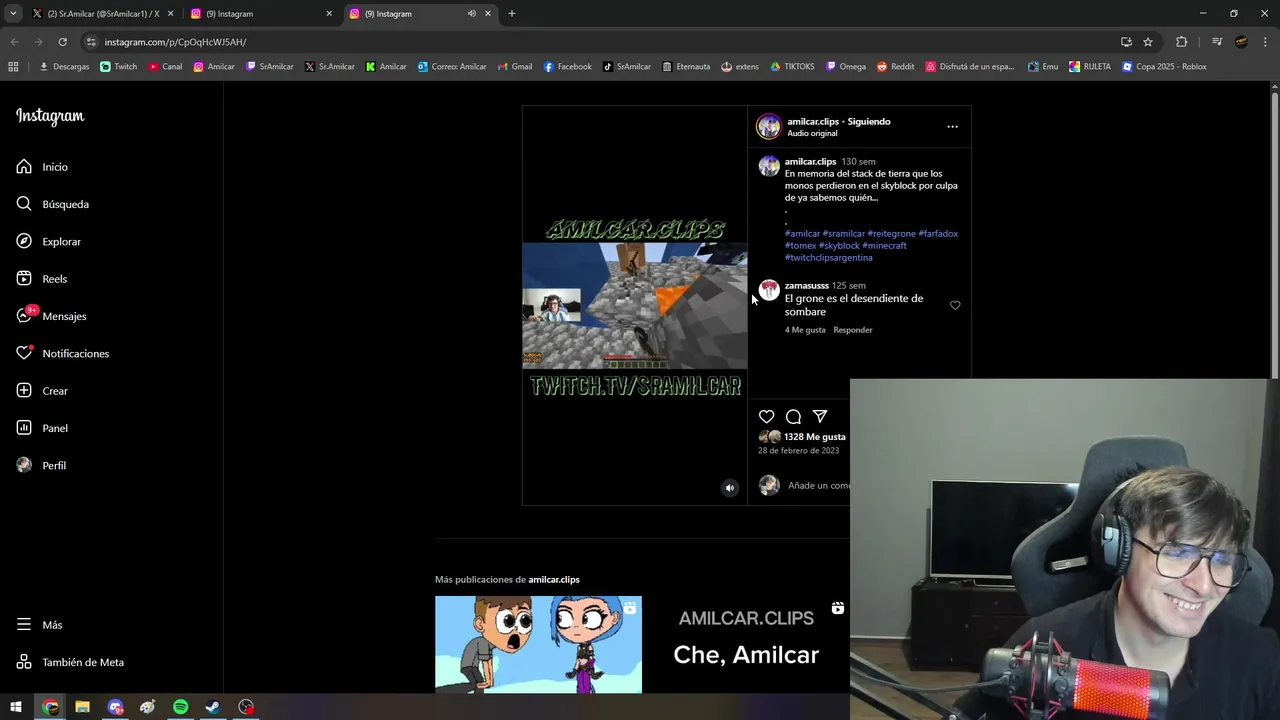Click the address bar URL
The width and height of the screenshot is (1280, 720).
[175, 42]
